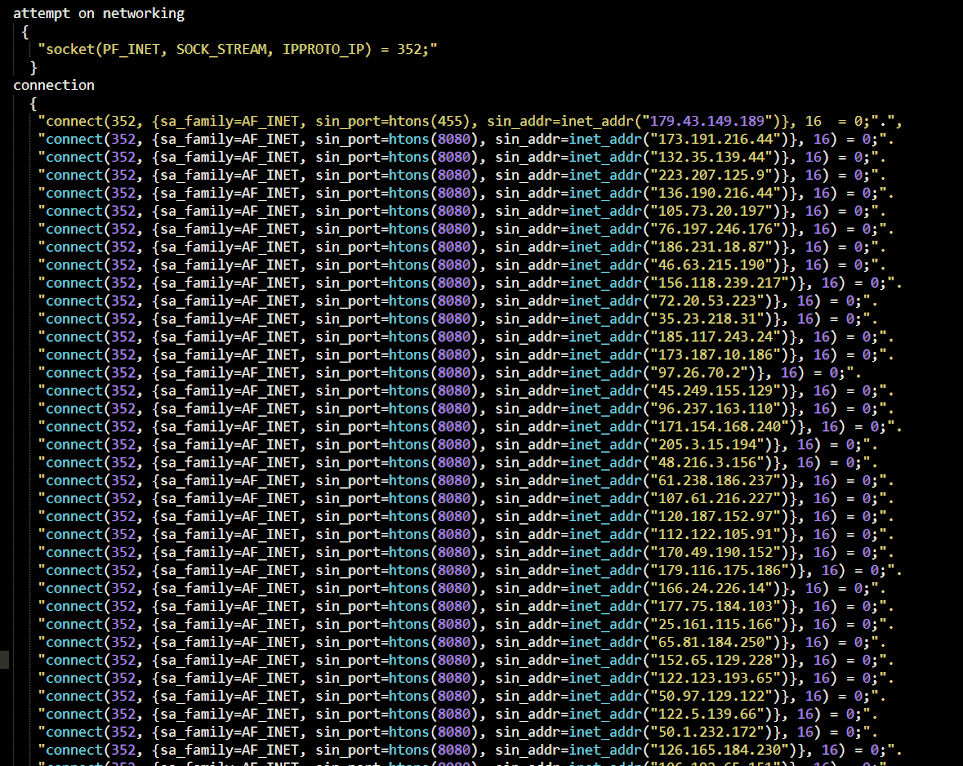Click the connect line with IP 223.207.125.9
963x766 pixels.
tap(462, 175)
